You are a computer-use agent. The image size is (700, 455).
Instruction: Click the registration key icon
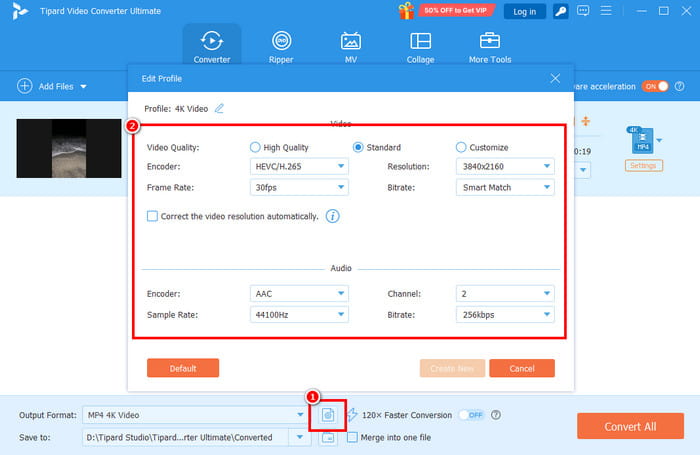coord(560,11)
